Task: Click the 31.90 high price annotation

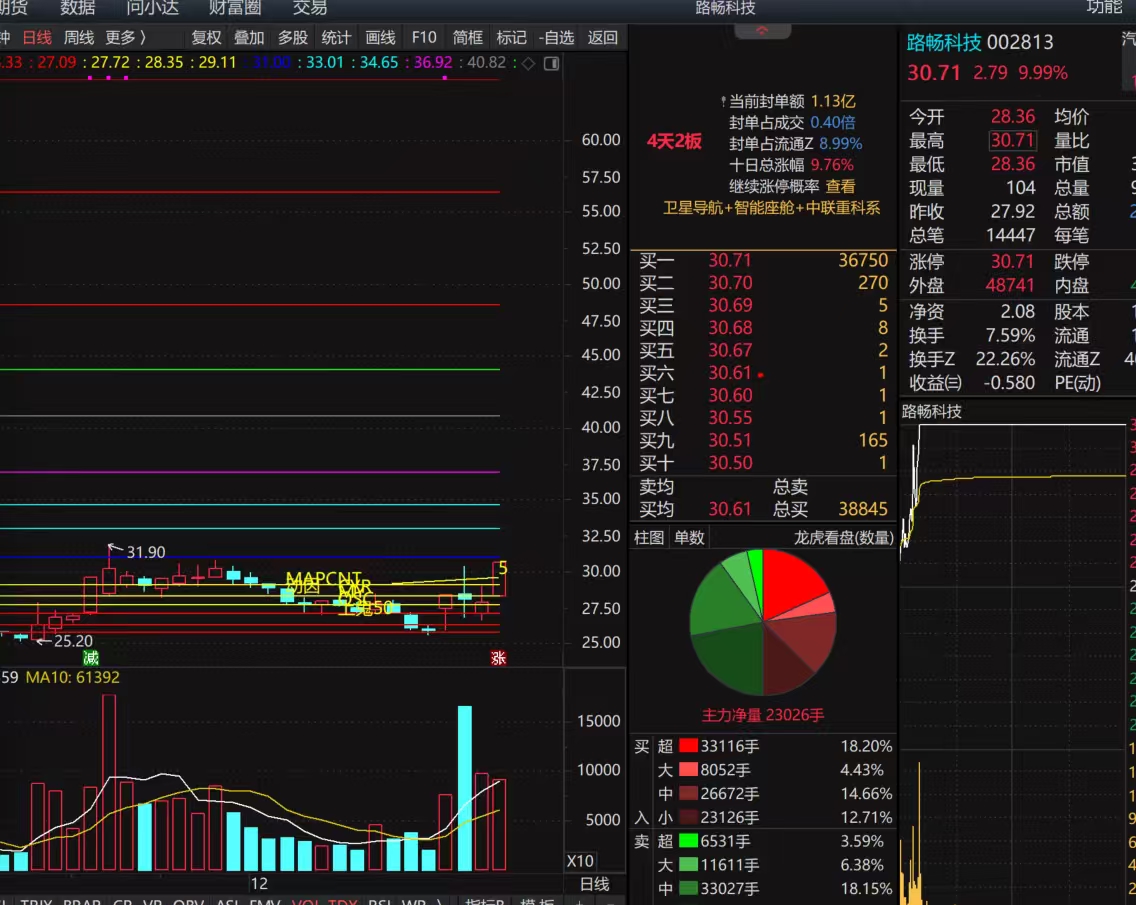Action: (146, 552)
